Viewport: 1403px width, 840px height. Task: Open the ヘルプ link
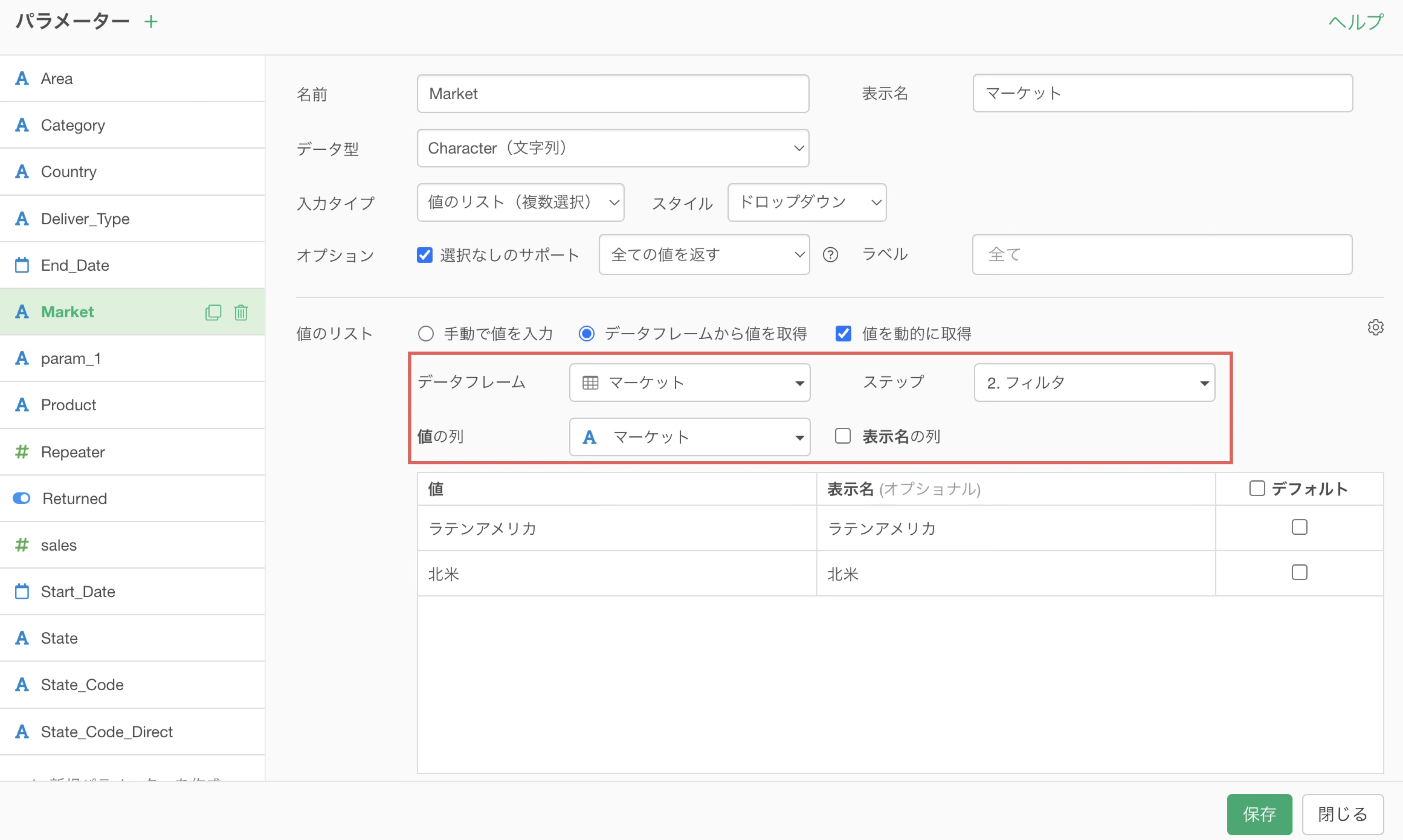1356,22
